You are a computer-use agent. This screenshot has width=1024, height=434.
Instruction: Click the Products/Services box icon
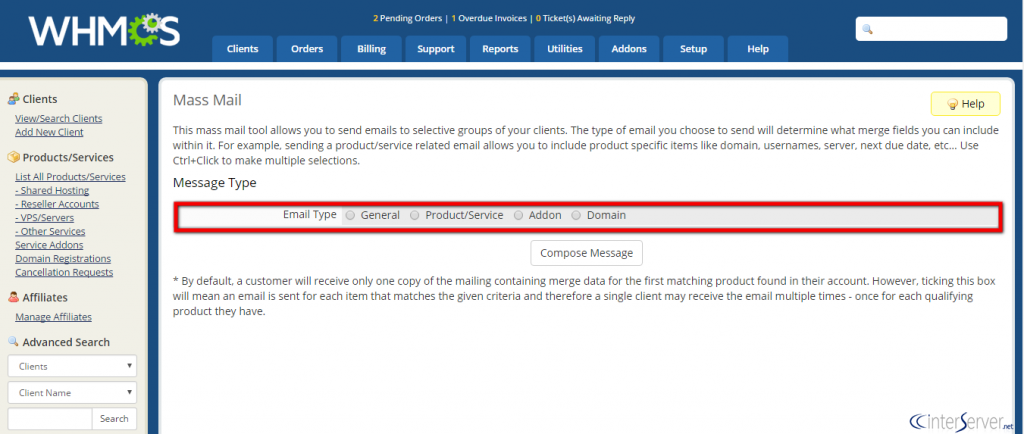click(x=14, y=157)
